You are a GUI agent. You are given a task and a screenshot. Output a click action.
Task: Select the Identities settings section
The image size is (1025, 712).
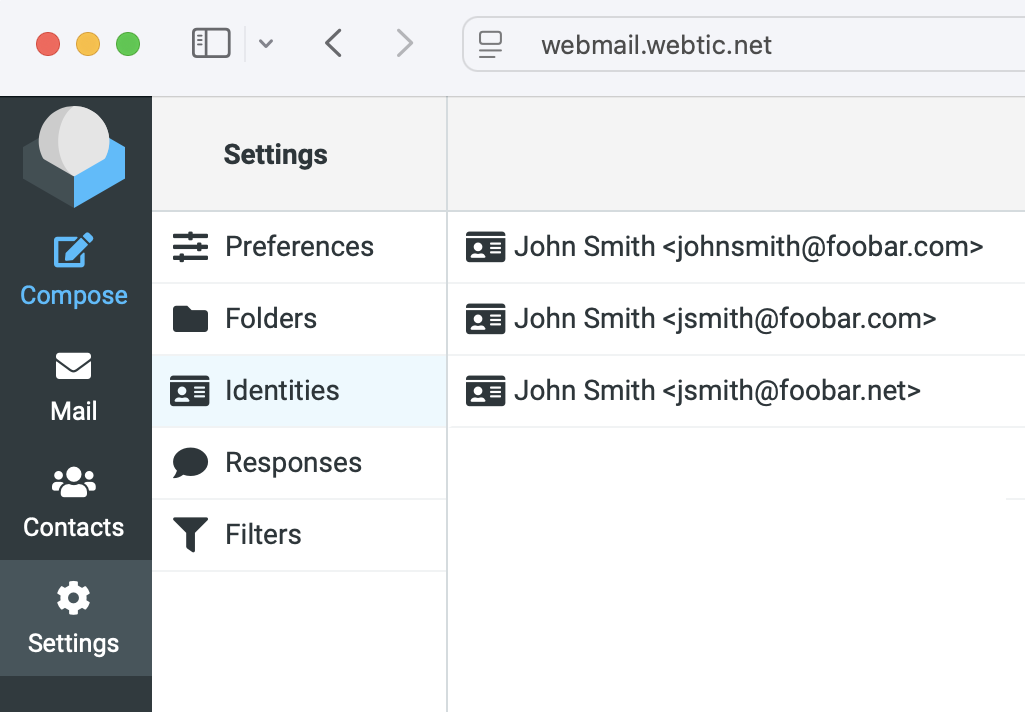(299, 391)
